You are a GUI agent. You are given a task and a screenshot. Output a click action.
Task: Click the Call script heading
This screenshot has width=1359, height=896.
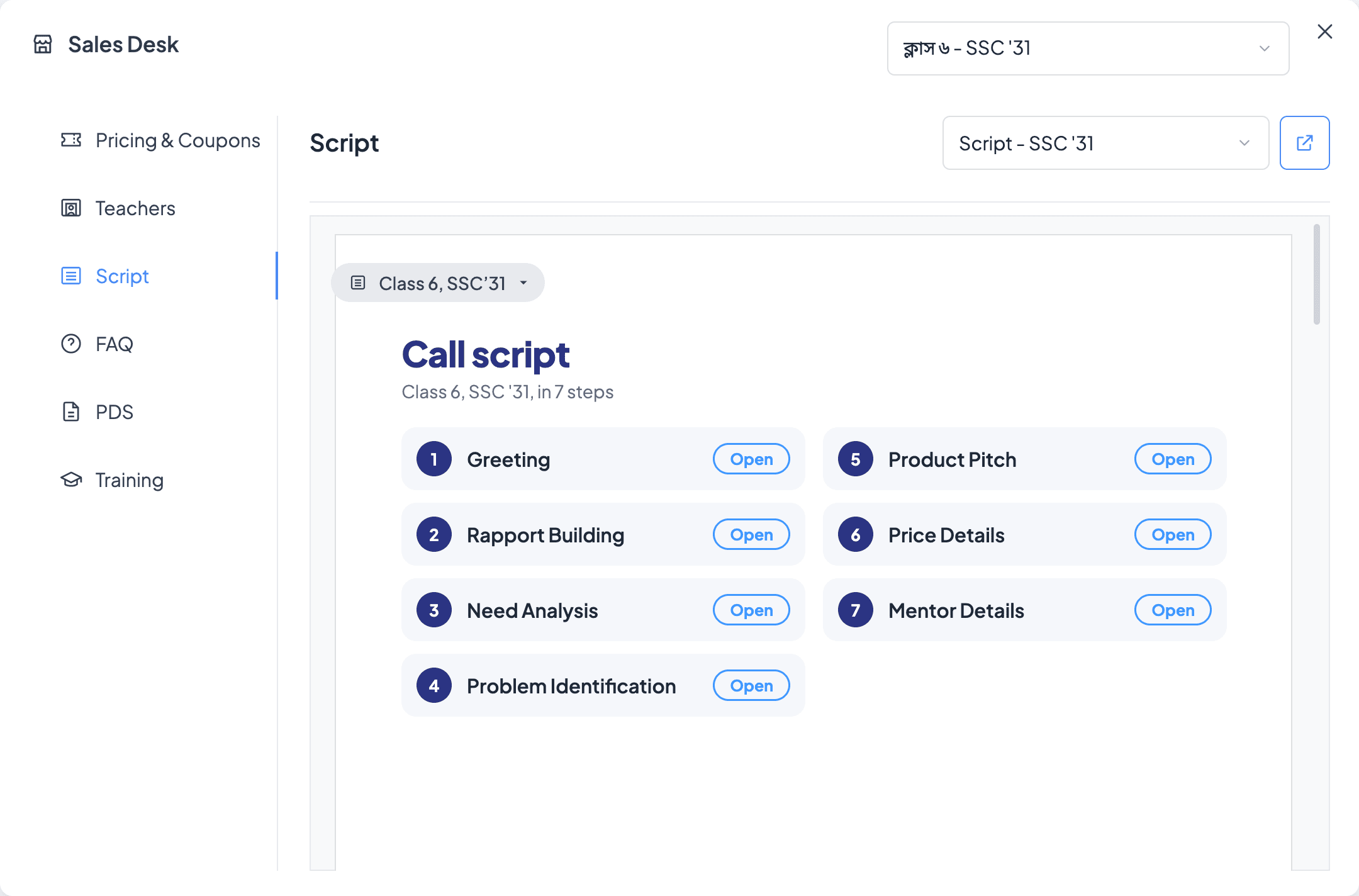pyautogui.click(x=486, y=355)
